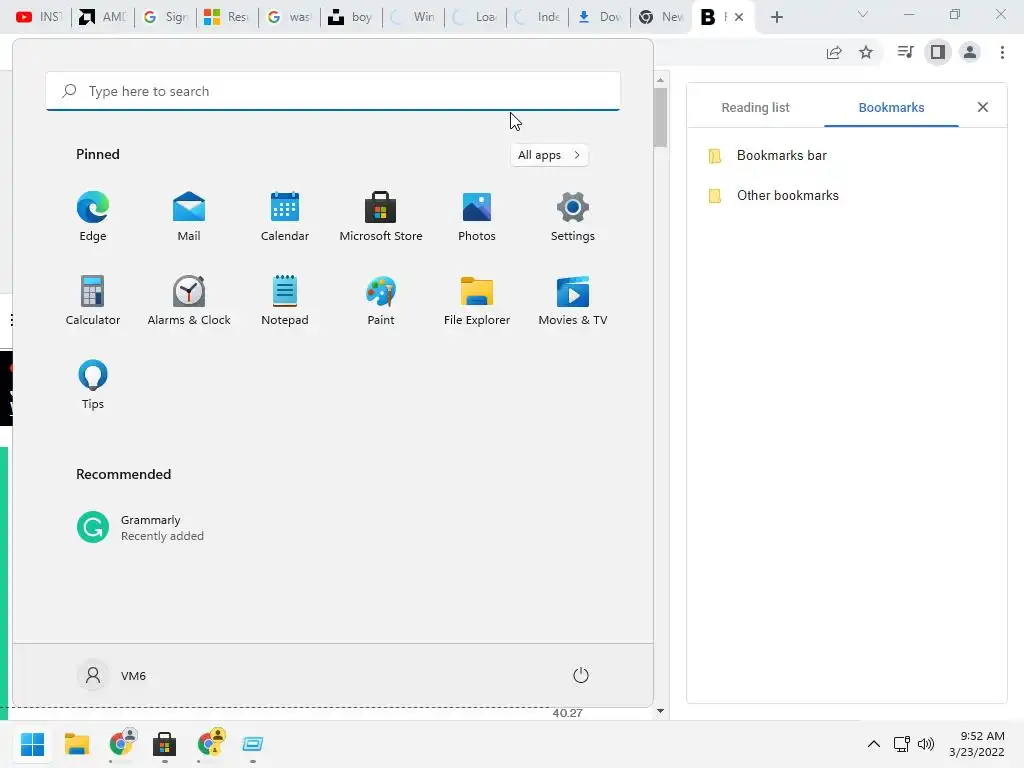This screenshot has height=768, width=1024.
Task: Click the media control icon in Chrome toolbar
Action: pos(905,52)
